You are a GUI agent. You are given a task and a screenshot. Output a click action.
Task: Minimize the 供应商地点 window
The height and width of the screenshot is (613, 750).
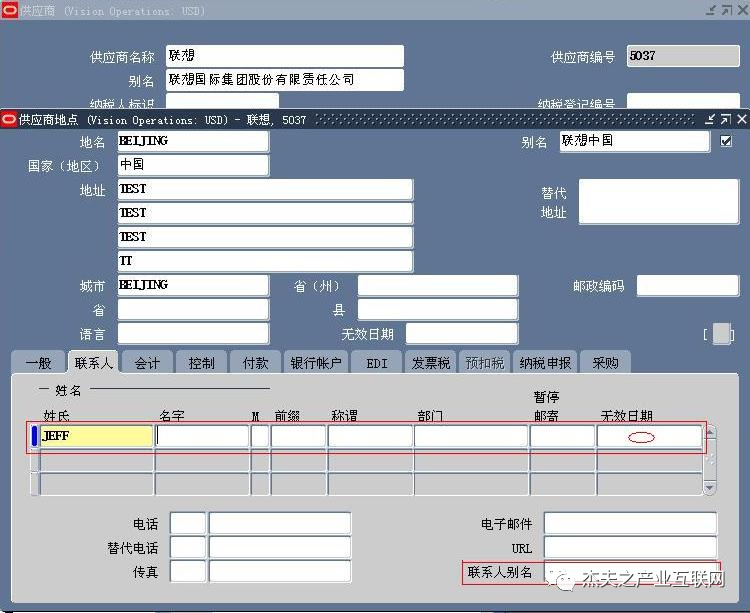click(710, 119)
